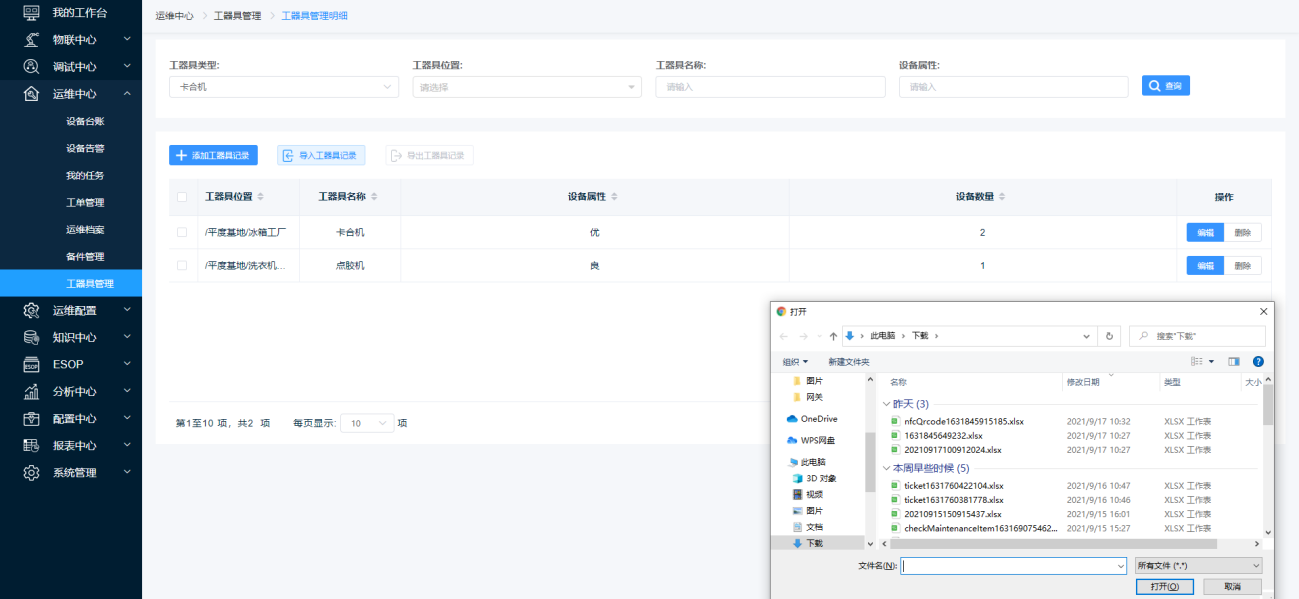Click the 物联中心 sidebar icon
This screenshot has width=1299, height=599.
pyautogui.click(x=31, y=39)
